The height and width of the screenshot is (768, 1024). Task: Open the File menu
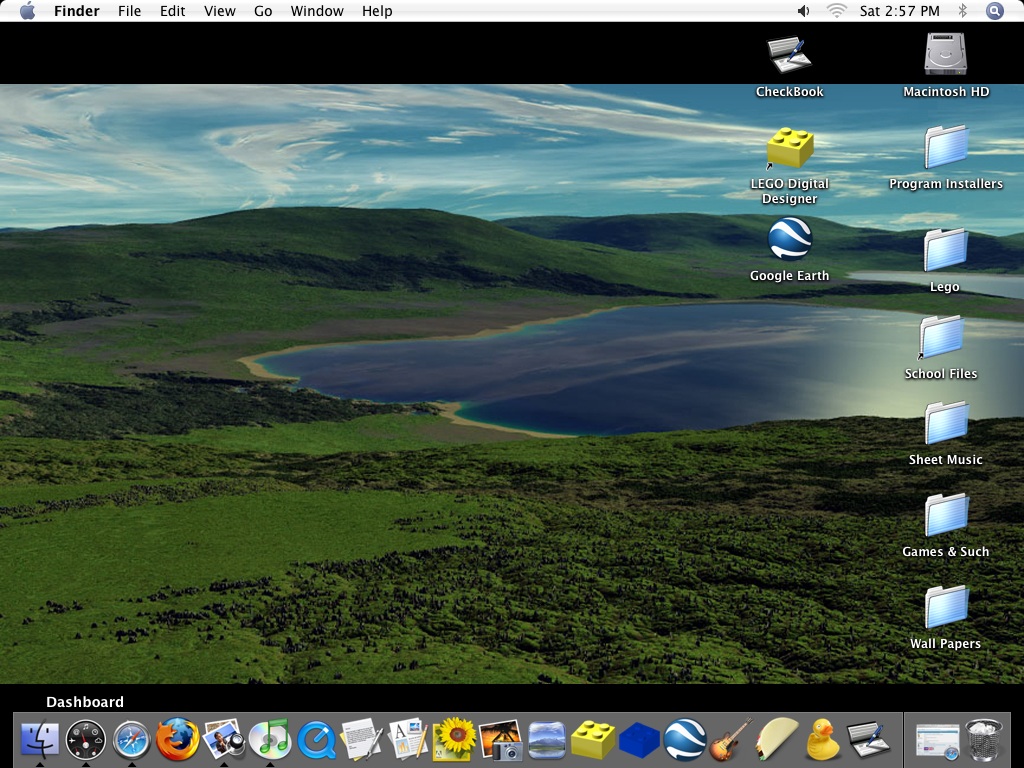tap(130, 11)
